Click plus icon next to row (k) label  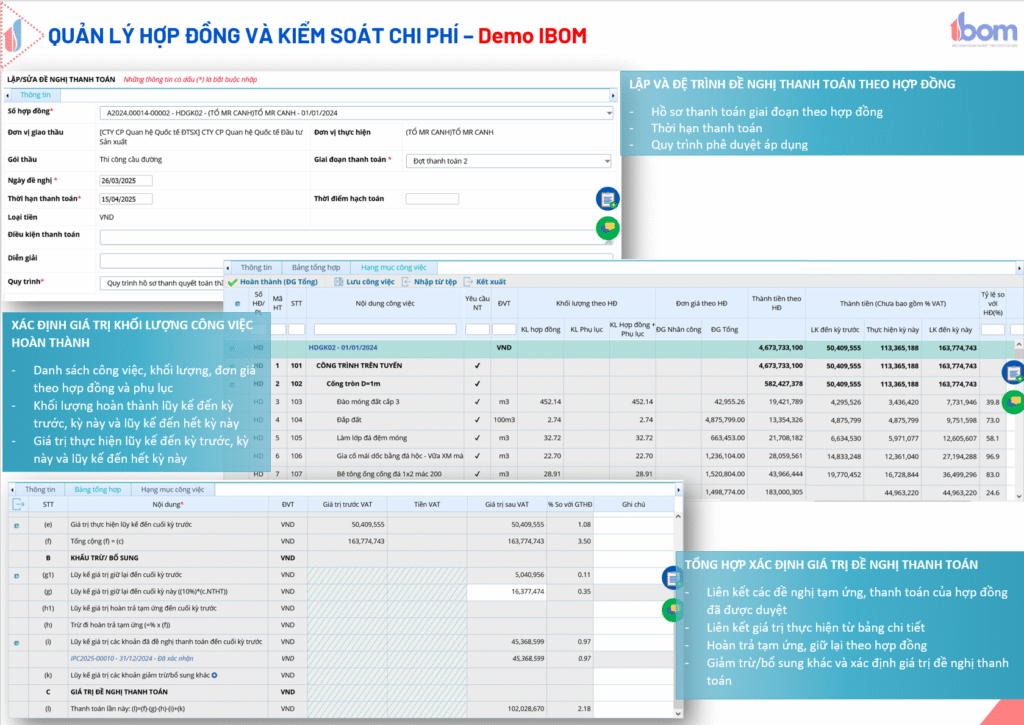pos(215,675)
